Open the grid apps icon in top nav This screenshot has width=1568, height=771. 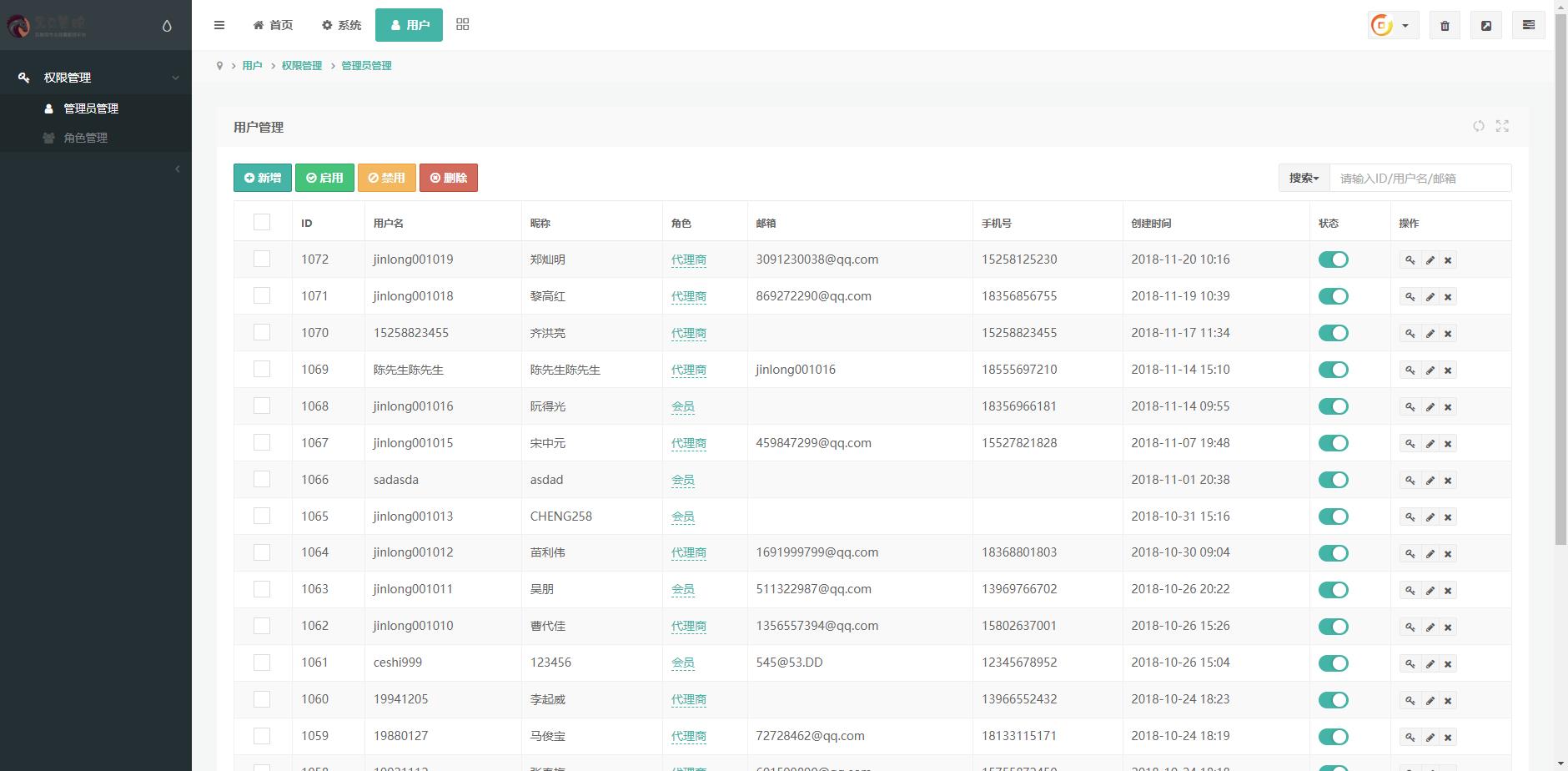[463, 25]
